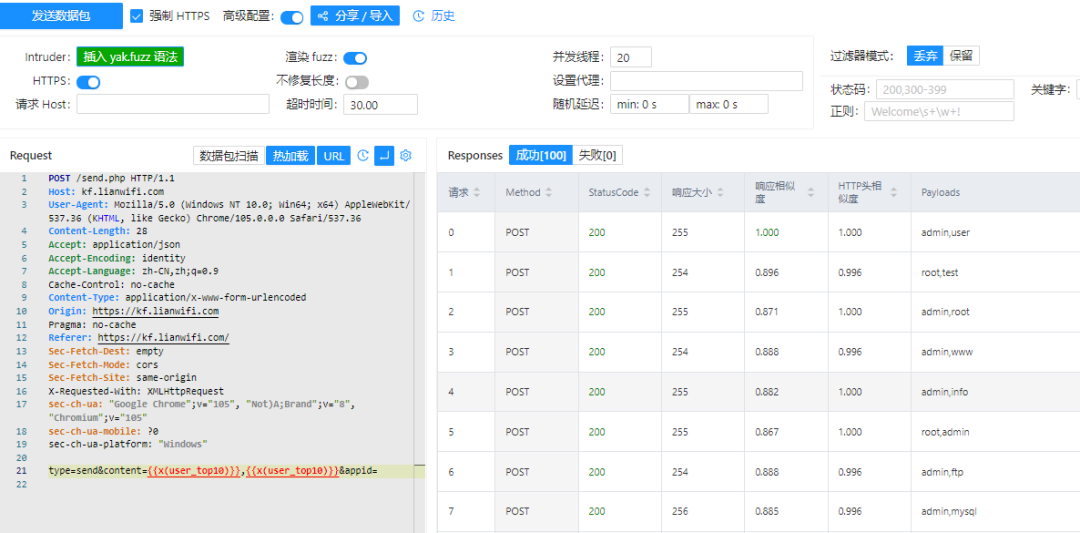
Task: Click the Request editor vertical scrollbar
Action: [x=419, y=351]
